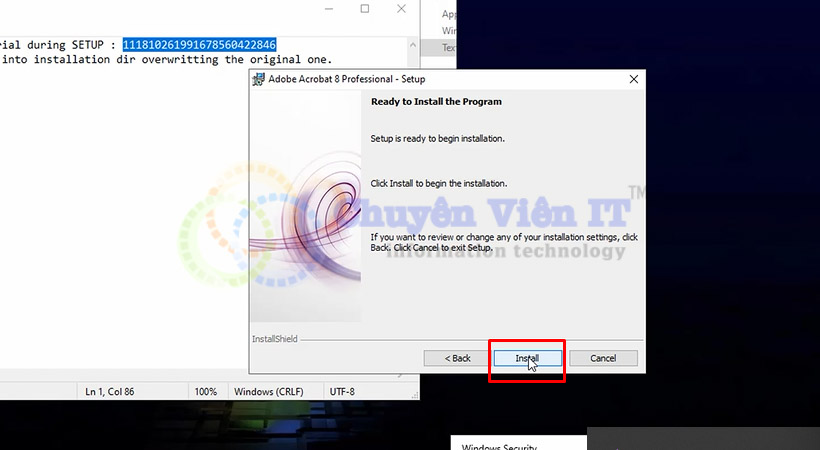Click 'Ready to Install the Program' heading
Viewport: 820px width, 450px height.
click(436, 102)
